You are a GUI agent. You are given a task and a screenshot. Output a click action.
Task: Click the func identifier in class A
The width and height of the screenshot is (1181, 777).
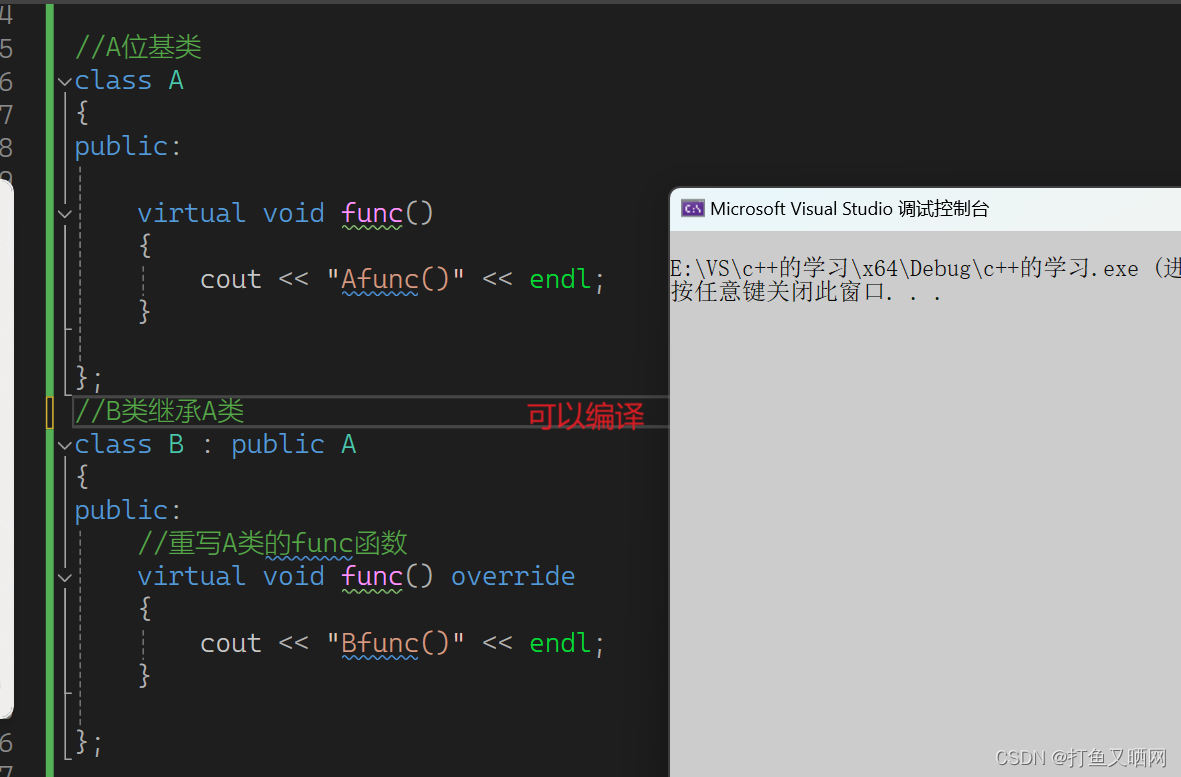(x=371, y=213)
